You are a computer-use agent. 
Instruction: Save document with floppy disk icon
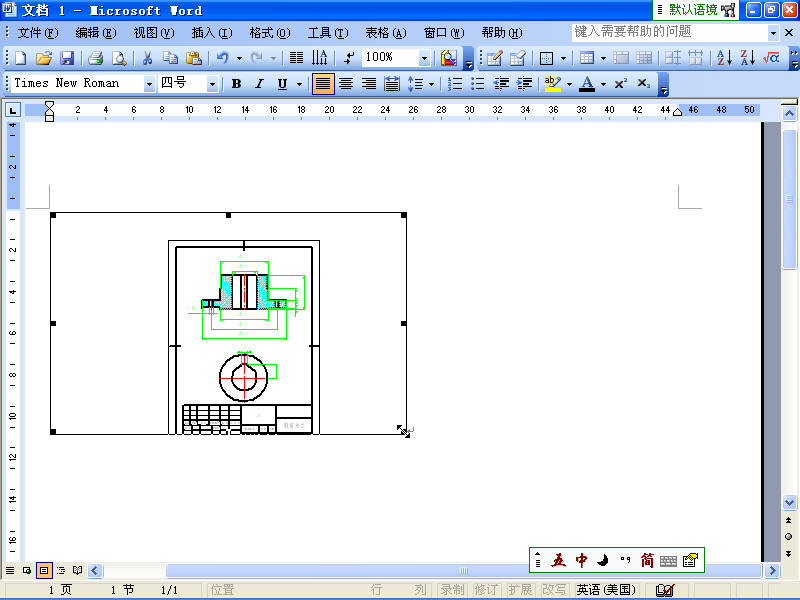67,58
